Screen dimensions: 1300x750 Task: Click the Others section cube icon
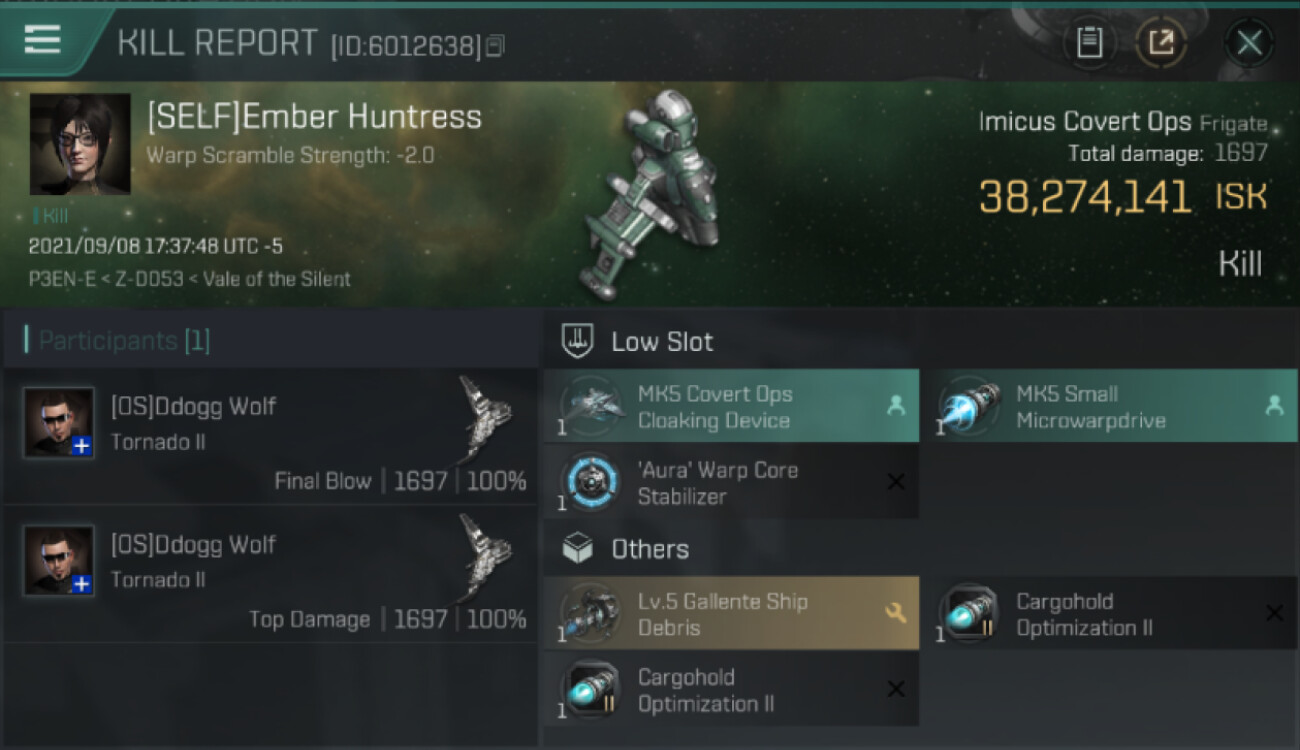click(x=579, y=548)
